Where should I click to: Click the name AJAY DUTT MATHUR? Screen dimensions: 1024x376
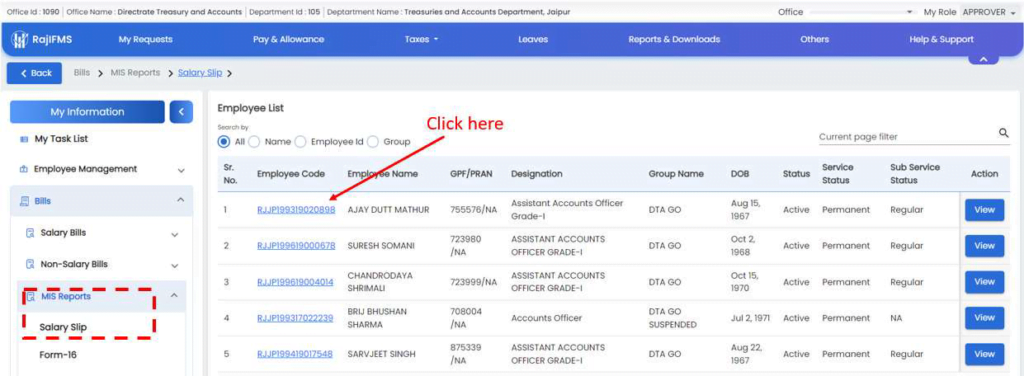point(389,210)
